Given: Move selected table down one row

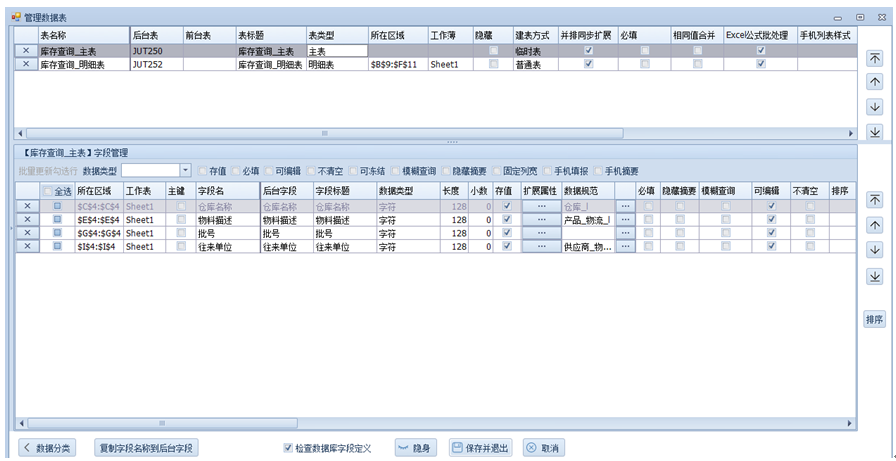Looking at the screenshot, I should (x=874, y=107).
